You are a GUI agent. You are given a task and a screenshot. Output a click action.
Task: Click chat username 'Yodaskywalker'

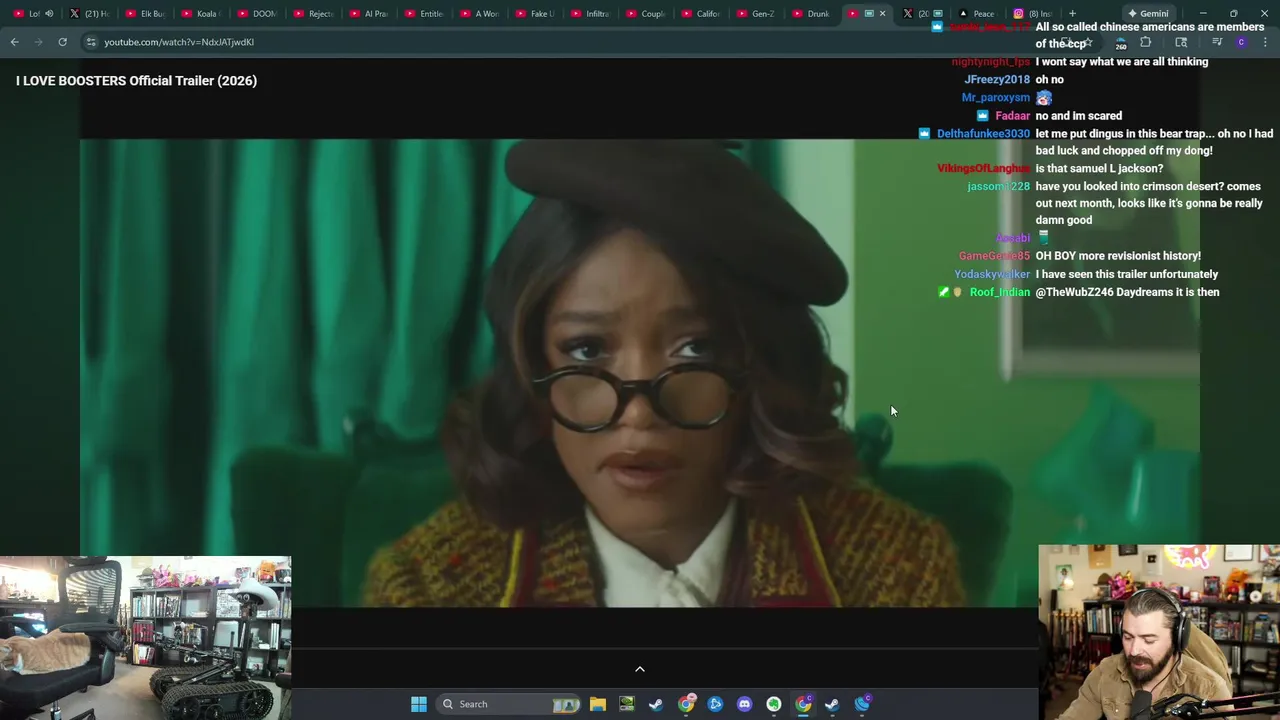pyautogui.click(x=992, y=274)
